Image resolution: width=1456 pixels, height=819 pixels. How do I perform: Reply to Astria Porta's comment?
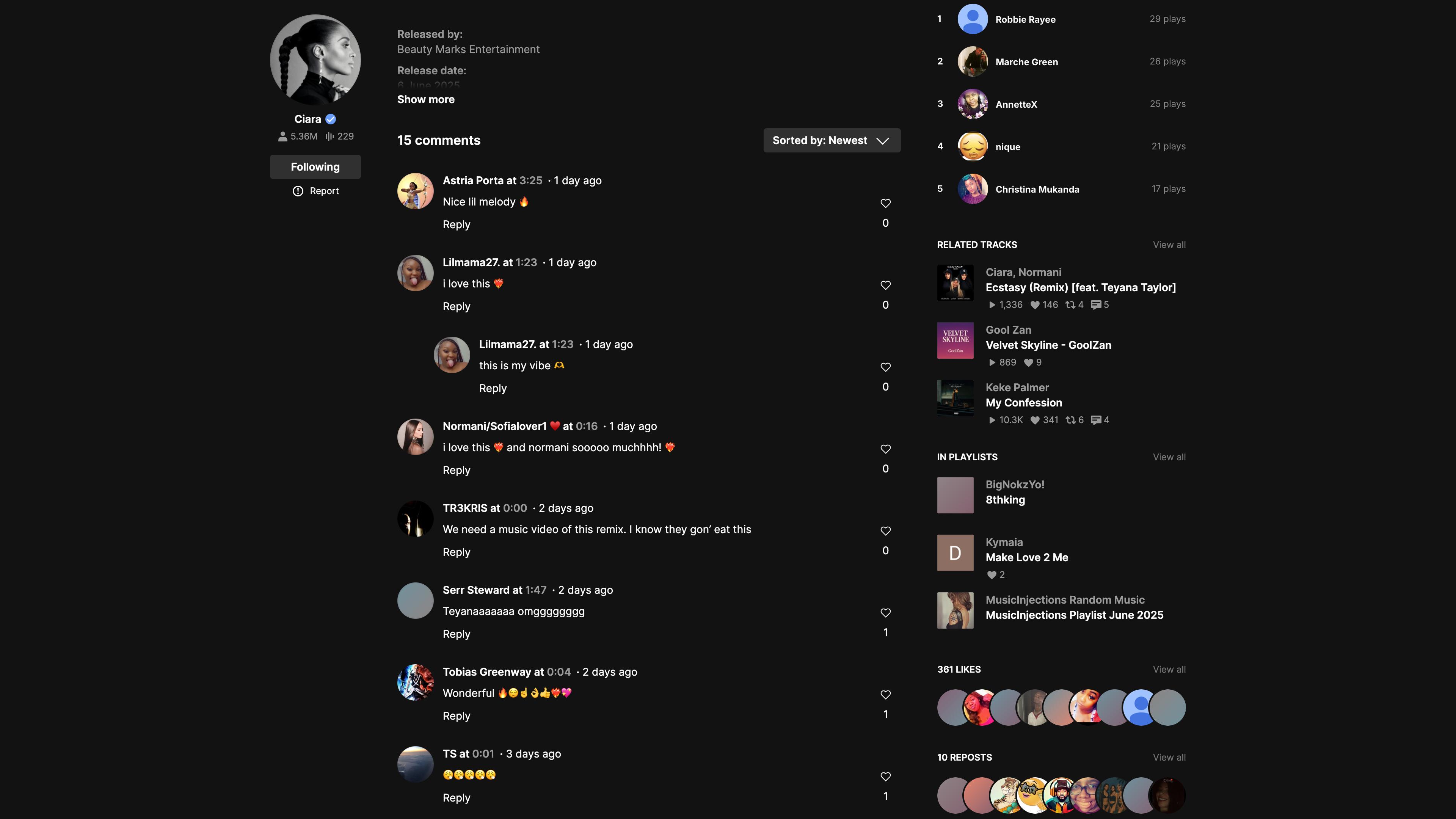pyautogui.click(x=456, y=224)
